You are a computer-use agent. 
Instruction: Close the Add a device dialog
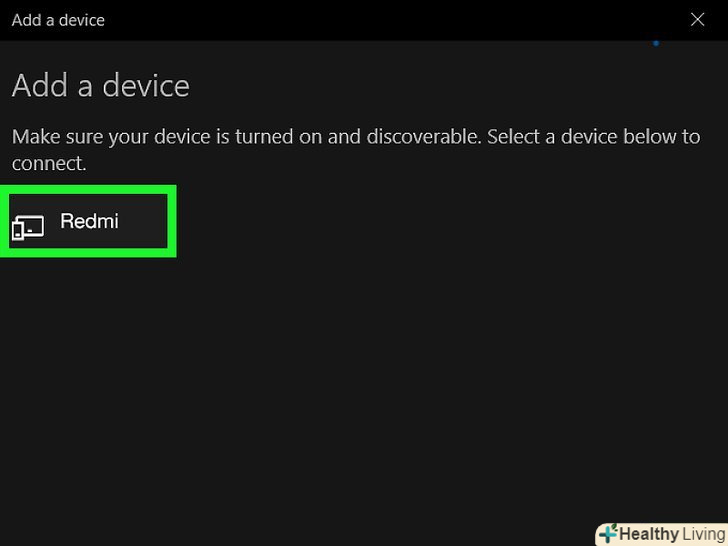(697, 20)
